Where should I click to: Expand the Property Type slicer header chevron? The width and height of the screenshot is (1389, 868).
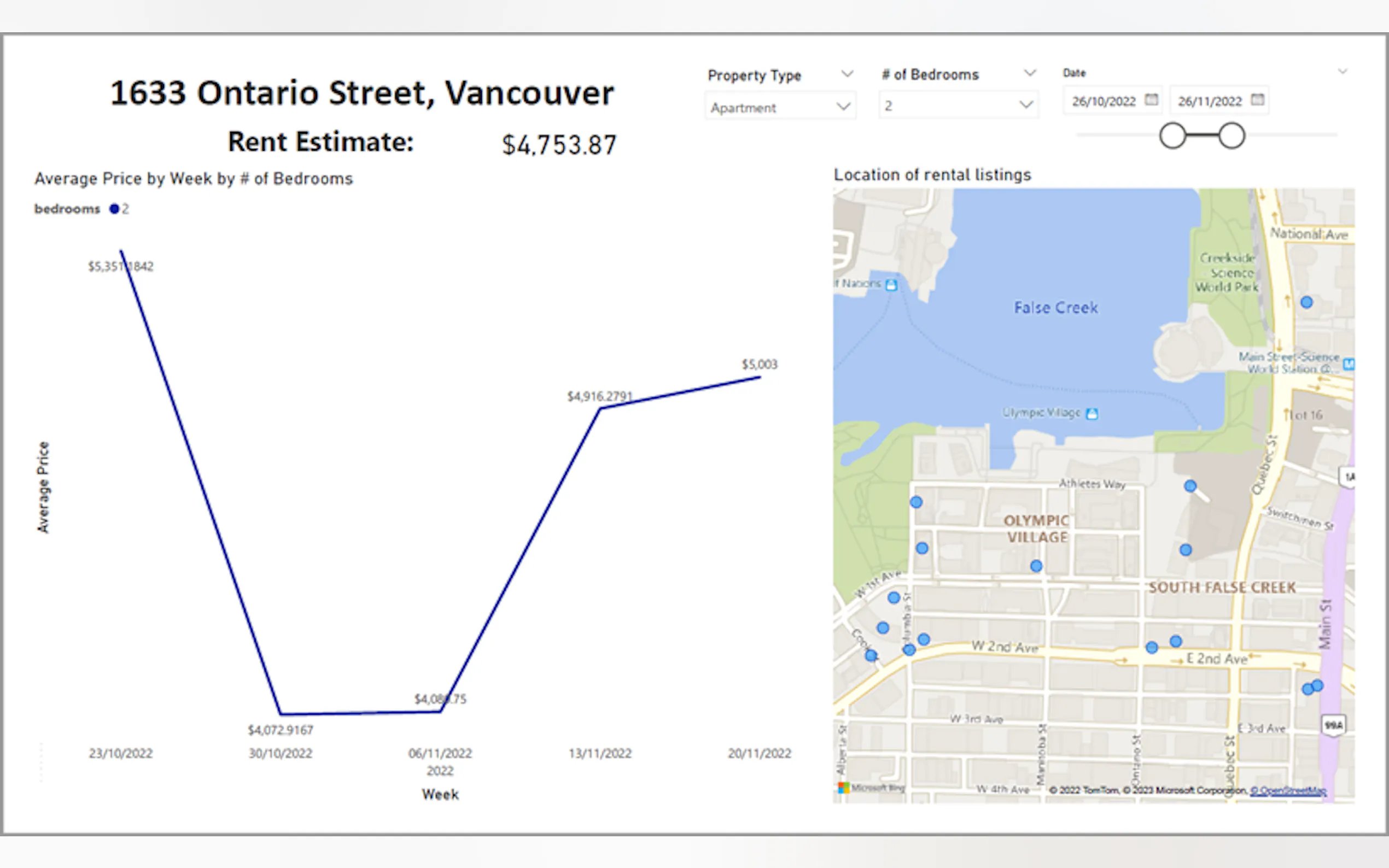point(847,74)
